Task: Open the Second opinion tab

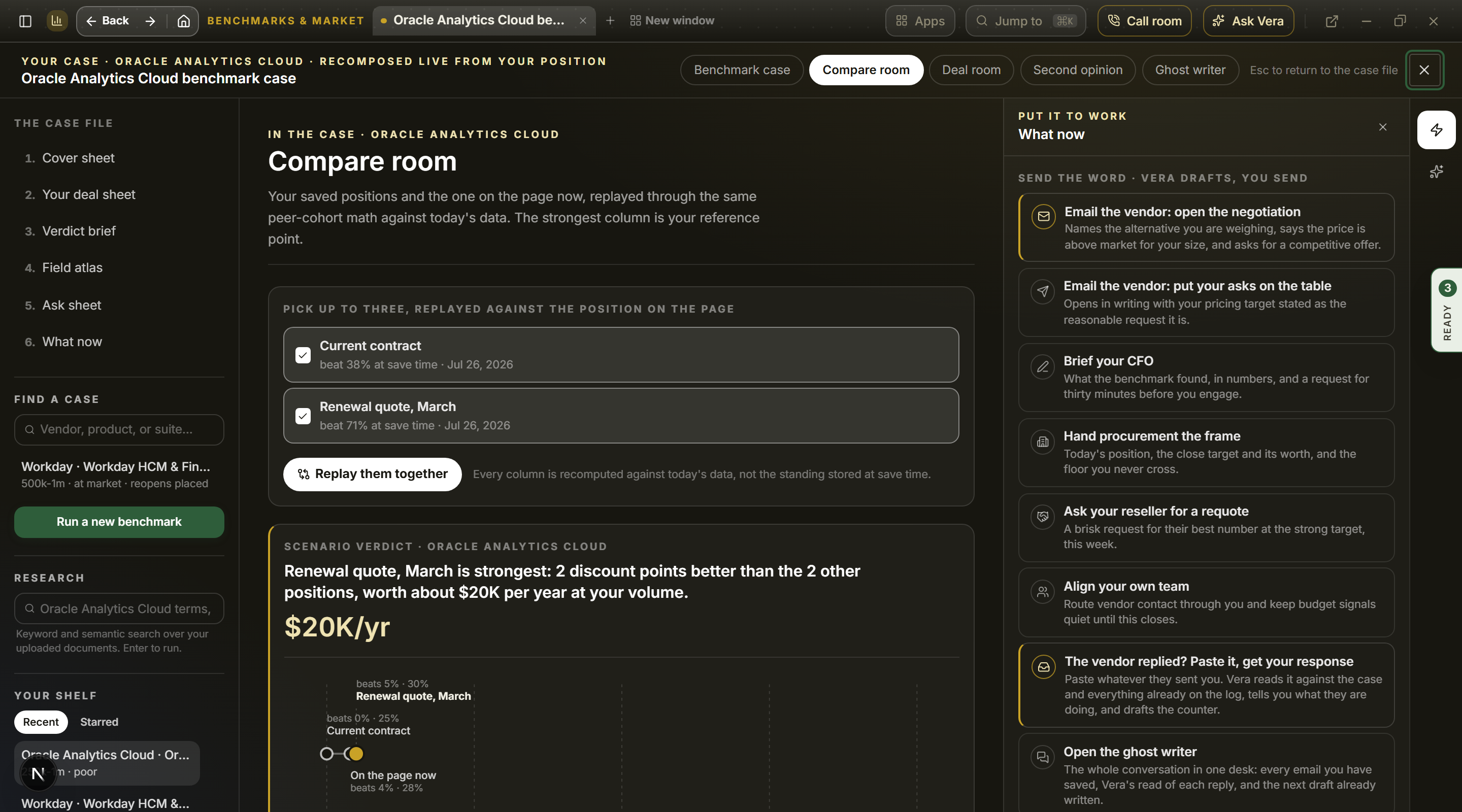Action: [x=1078, y=70]
